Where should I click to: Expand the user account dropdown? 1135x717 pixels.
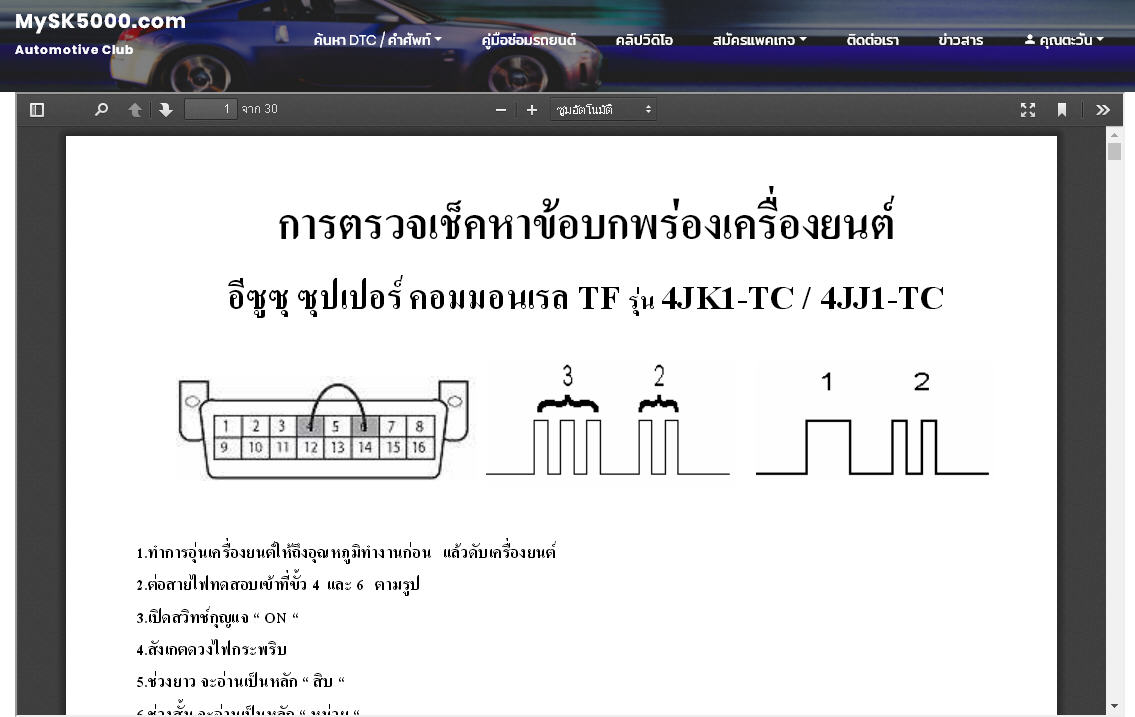tap(1064, 40)
